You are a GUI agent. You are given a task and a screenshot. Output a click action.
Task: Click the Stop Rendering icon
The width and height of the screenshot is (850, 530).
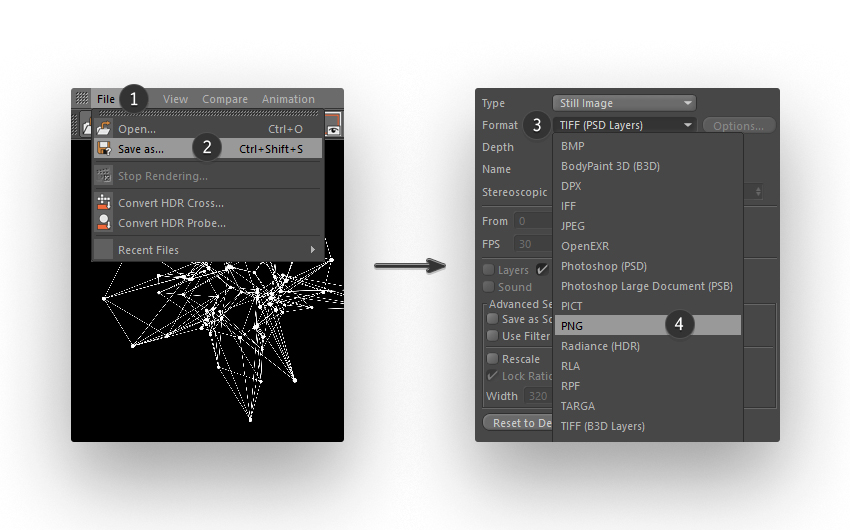104,176
